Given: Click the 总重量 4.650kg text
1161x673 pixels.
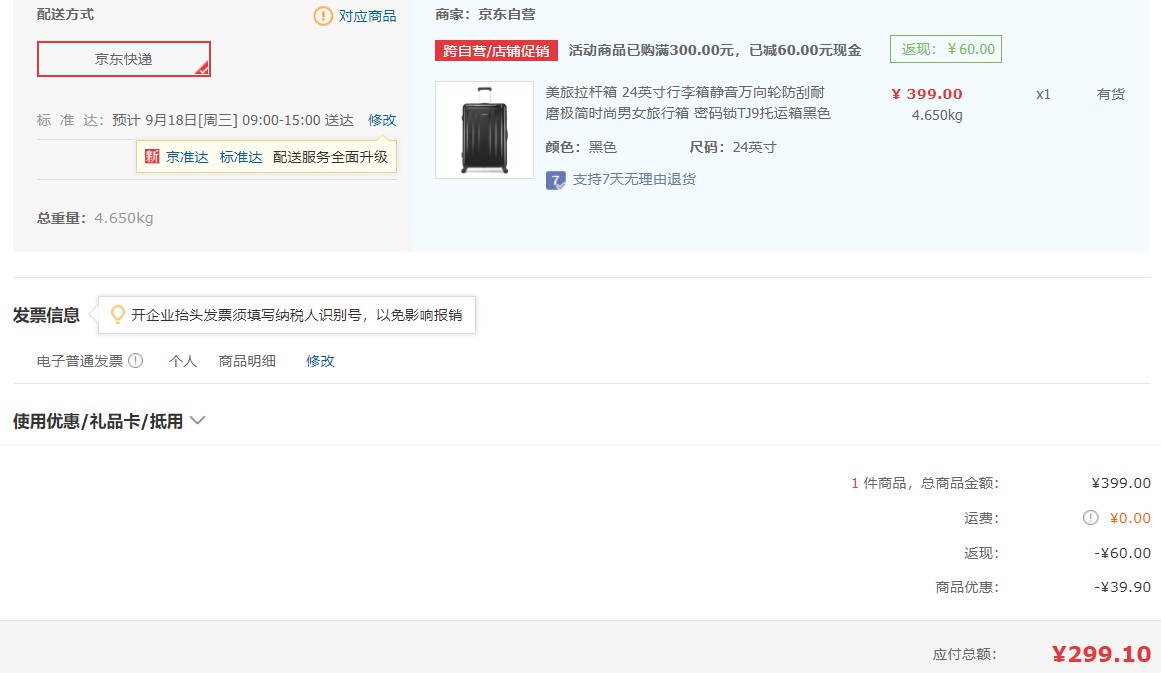Looking at the screenshot, I should (95, 218).
